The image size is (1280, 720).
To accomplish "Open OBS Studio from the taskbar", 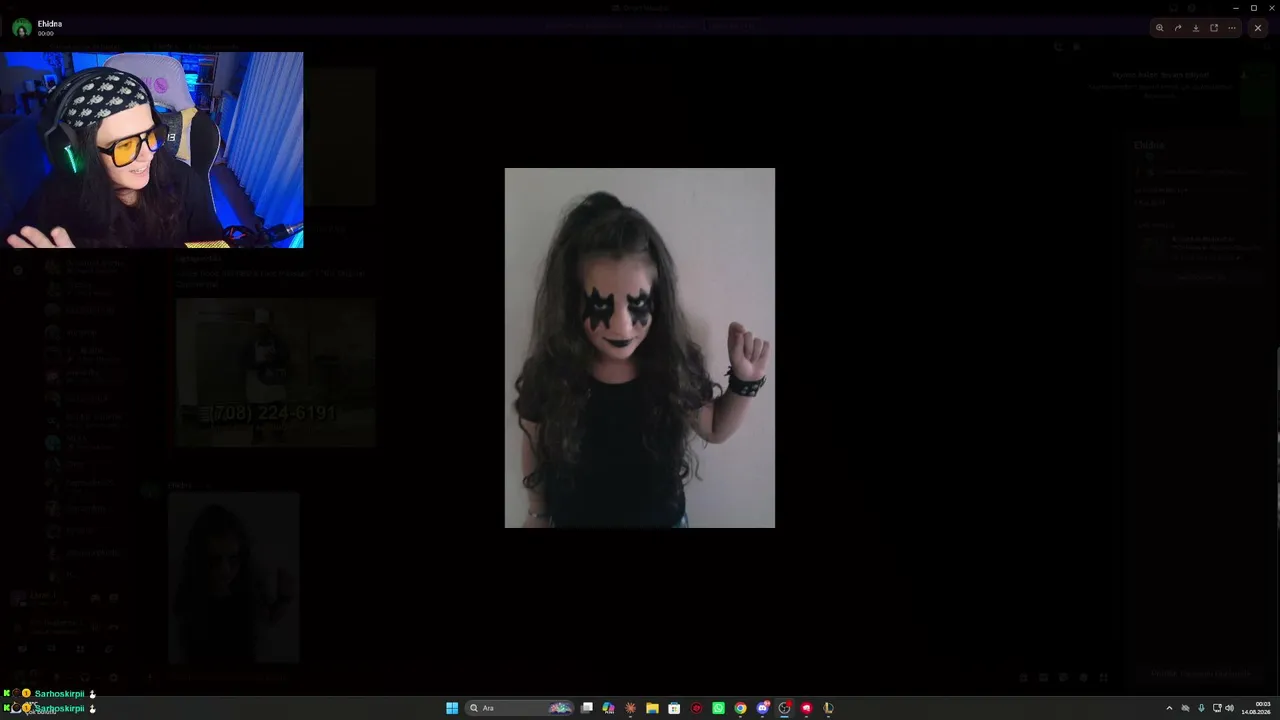I will [785, 708].
